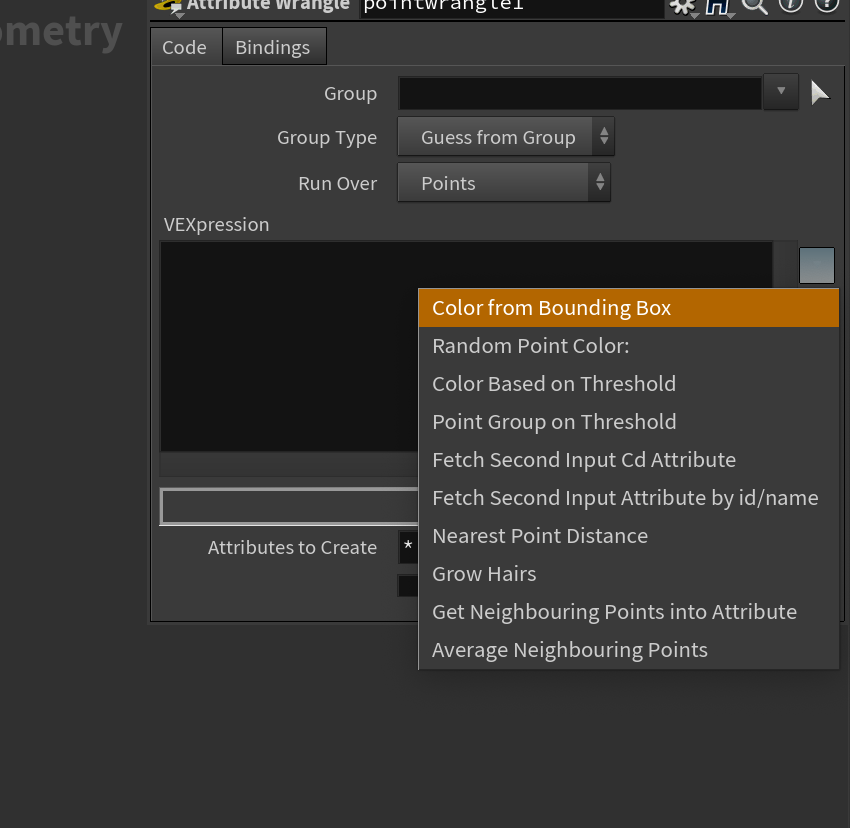Image resolution: width=850 pixels, height=828 pixels.
Task: Click the VEXpression presets dropdown button
Action: pos(816,265)
